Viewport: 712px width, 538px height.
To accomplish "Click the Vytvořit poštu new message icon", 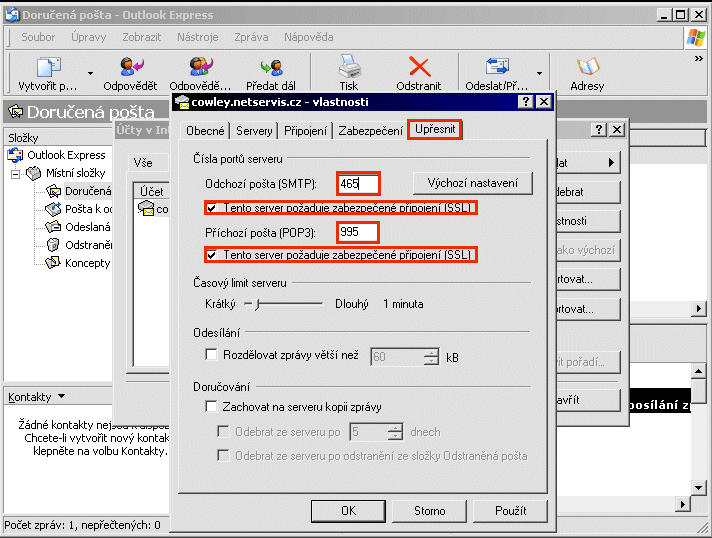I will coord(48,67).
